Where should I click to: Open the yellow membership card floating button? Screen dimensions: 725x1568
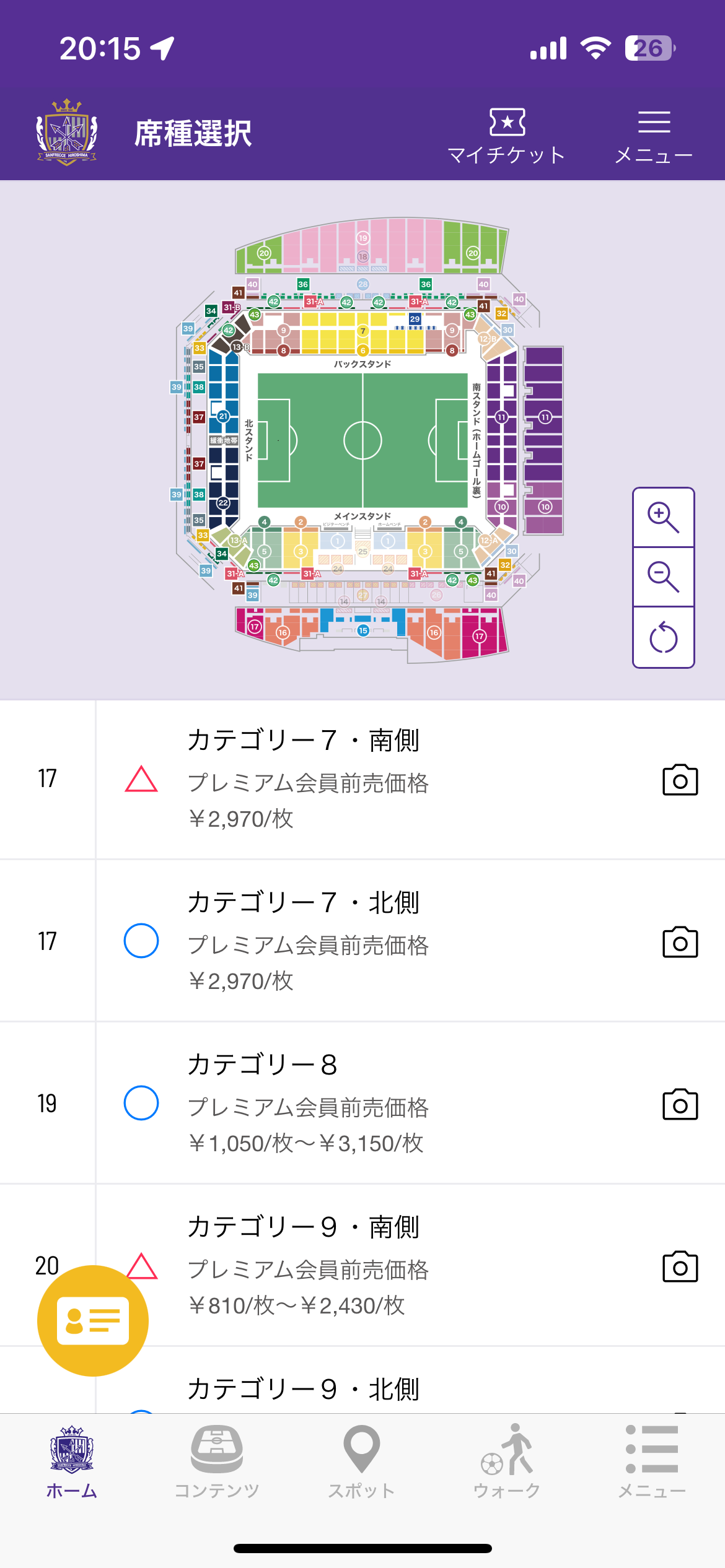coord(93,1320)
